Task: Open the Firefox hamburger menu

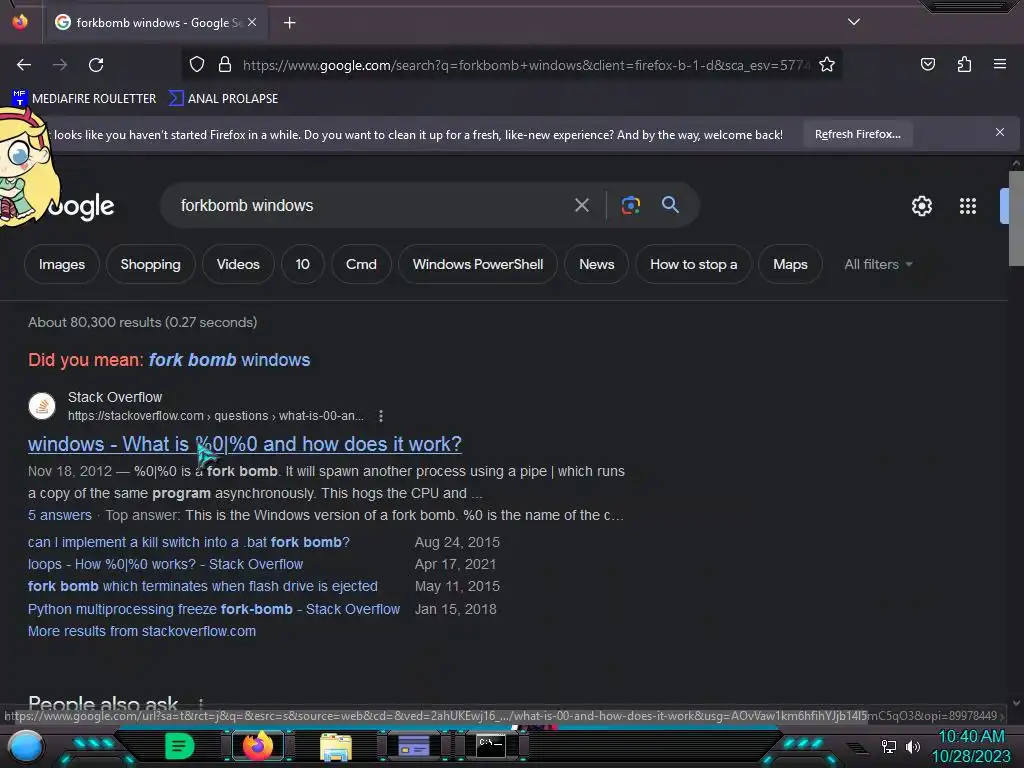Action: 999,64
